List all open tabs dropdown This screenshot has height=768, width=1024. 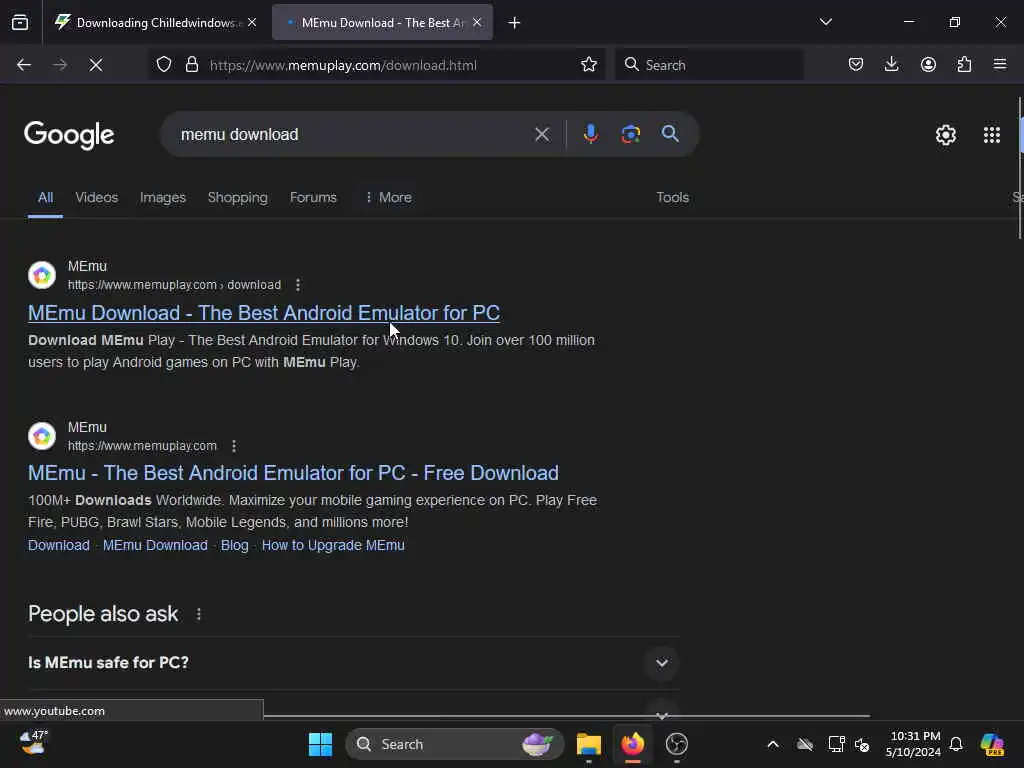[x=825, y=22]
